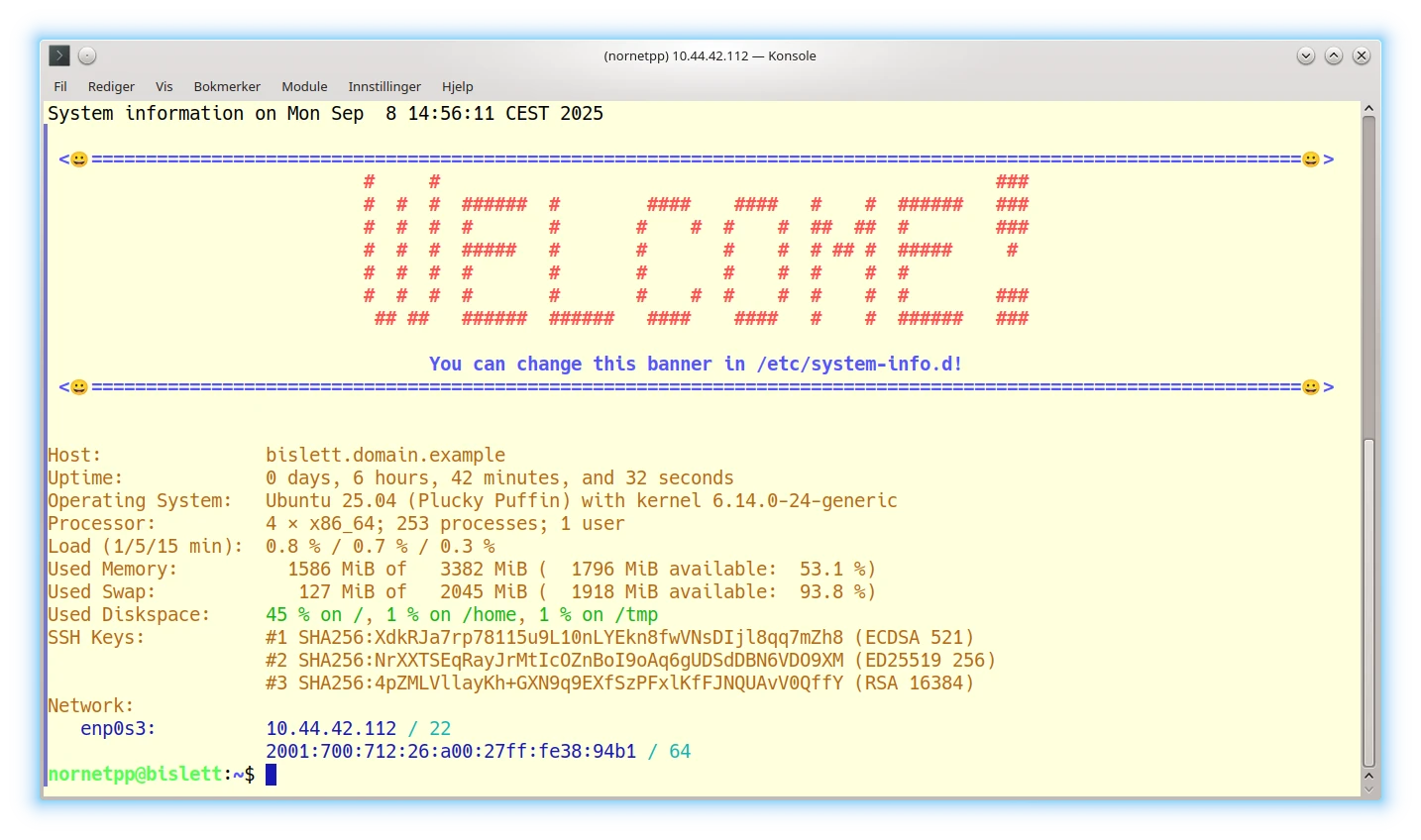Close the Konsole window
This screenshot has height=840, width=1421.
click(1362, 55)
